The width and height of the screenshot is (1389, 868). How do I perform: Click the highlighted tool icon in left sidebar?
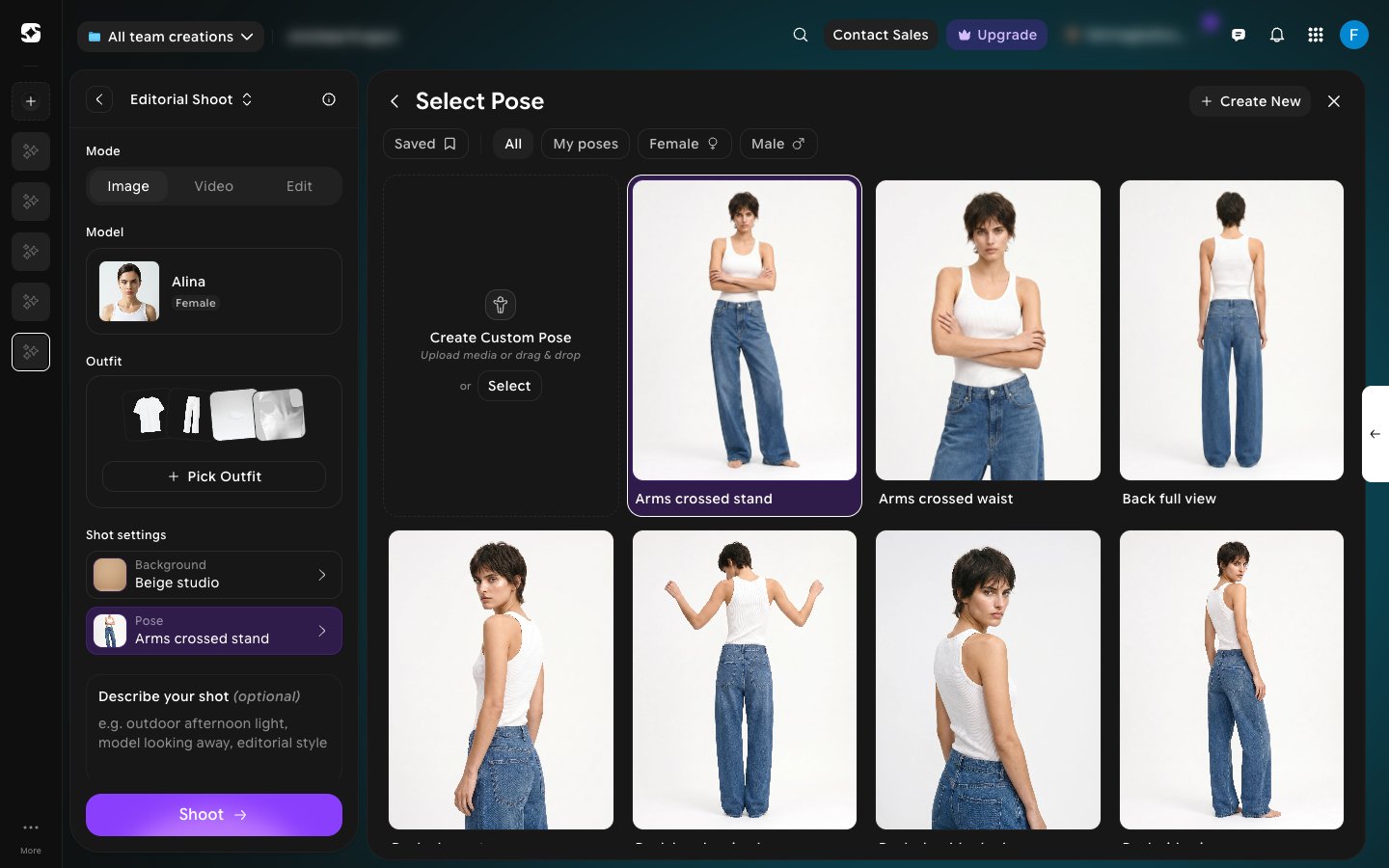[31, 352]
